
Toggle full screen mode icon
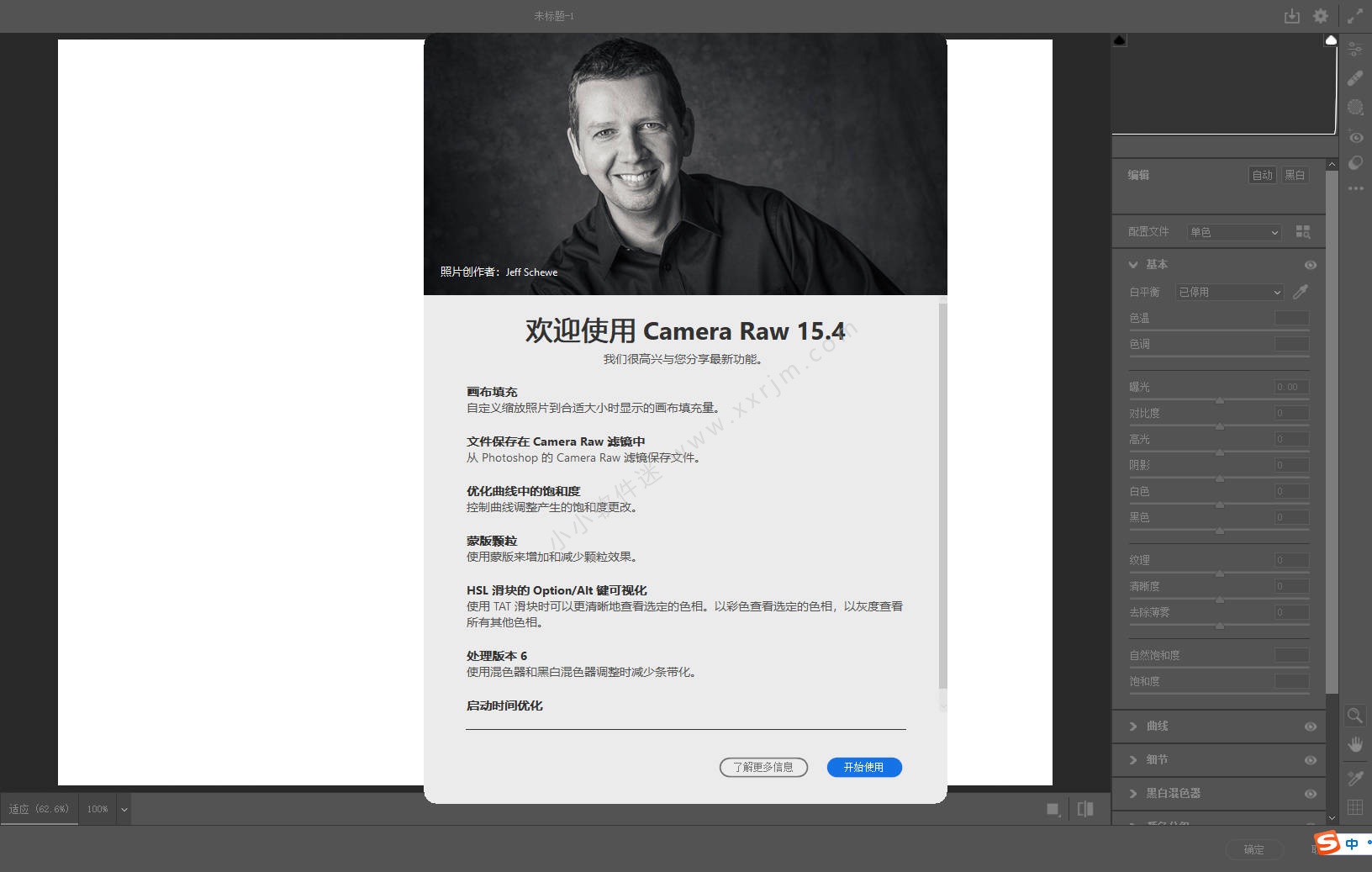[1355, 16]
